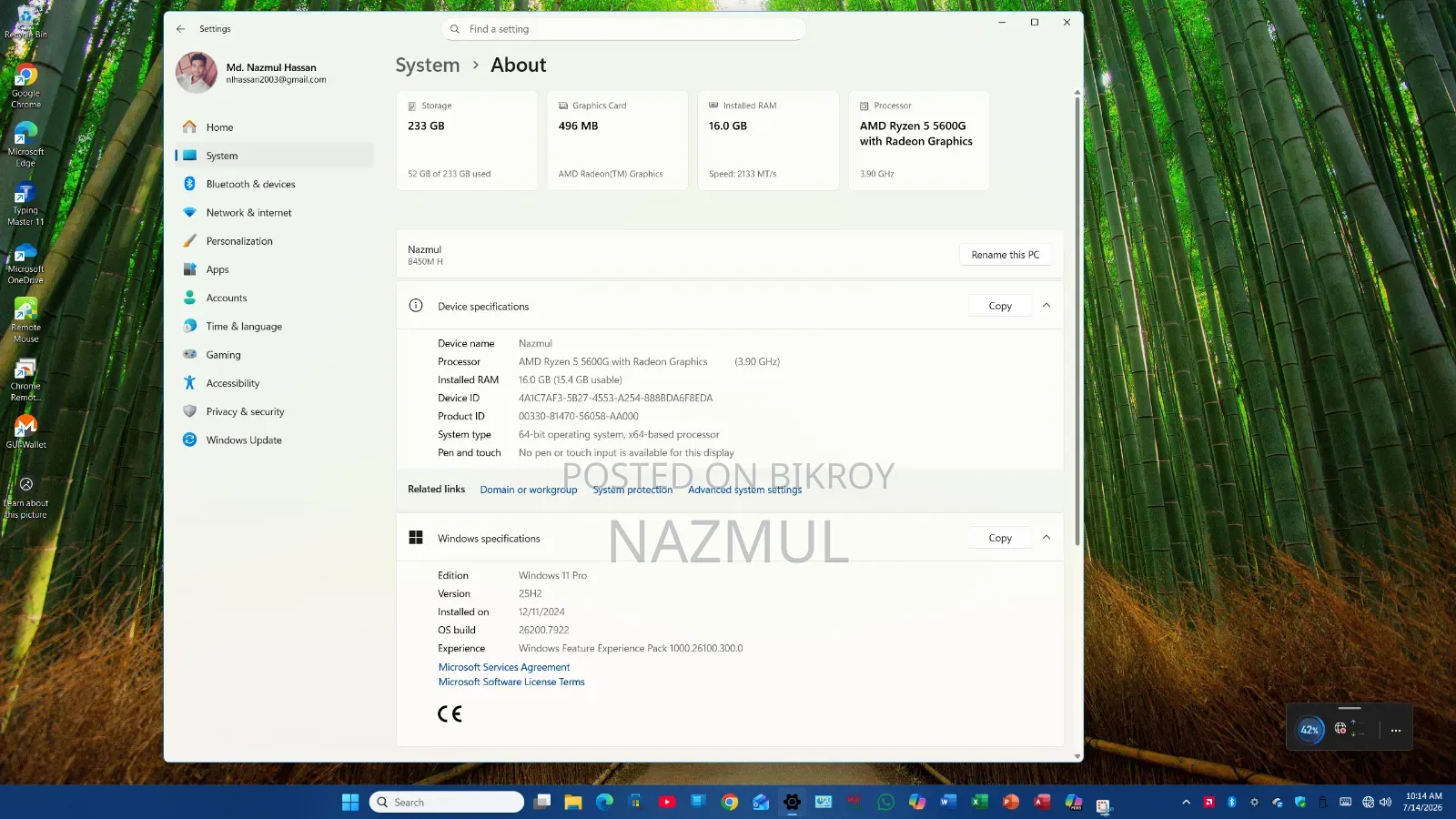Open Advanced system settings link
The image size is (1456, 819).
(x=744, y=490)
